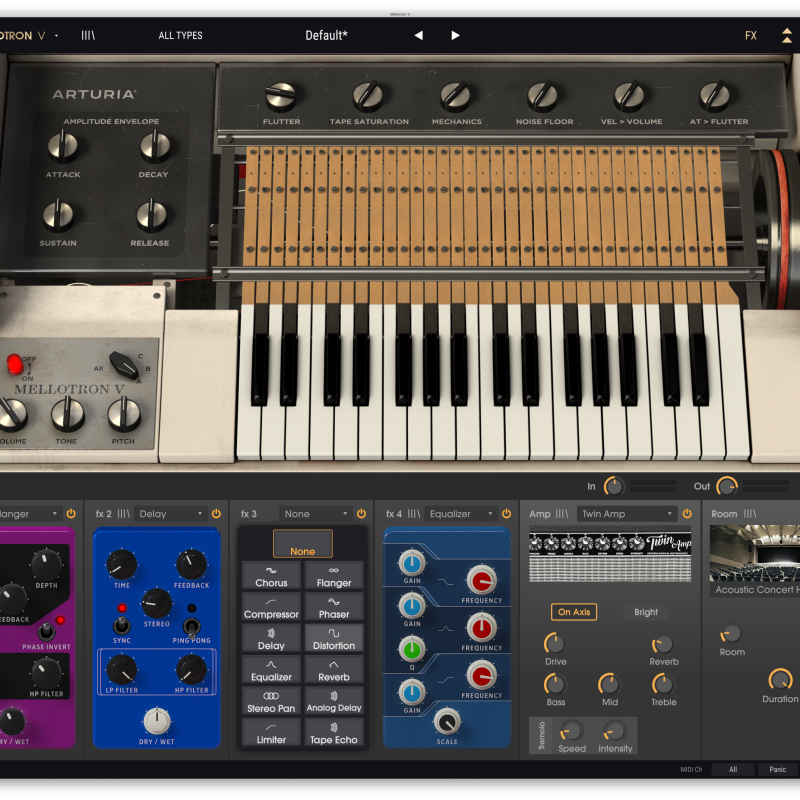The height and width of the screenshot is (800, 800).
Task: Open the preset browser library icon
Action: [x=88, y=35]
